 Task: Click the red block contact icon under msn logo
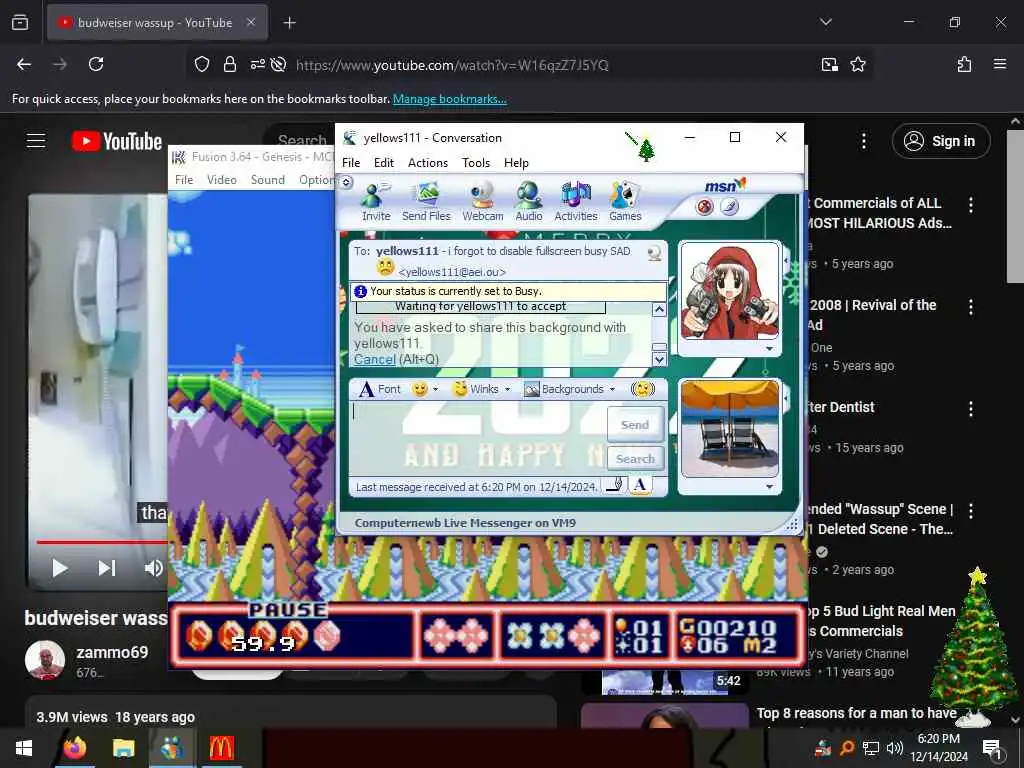[705, 207]
